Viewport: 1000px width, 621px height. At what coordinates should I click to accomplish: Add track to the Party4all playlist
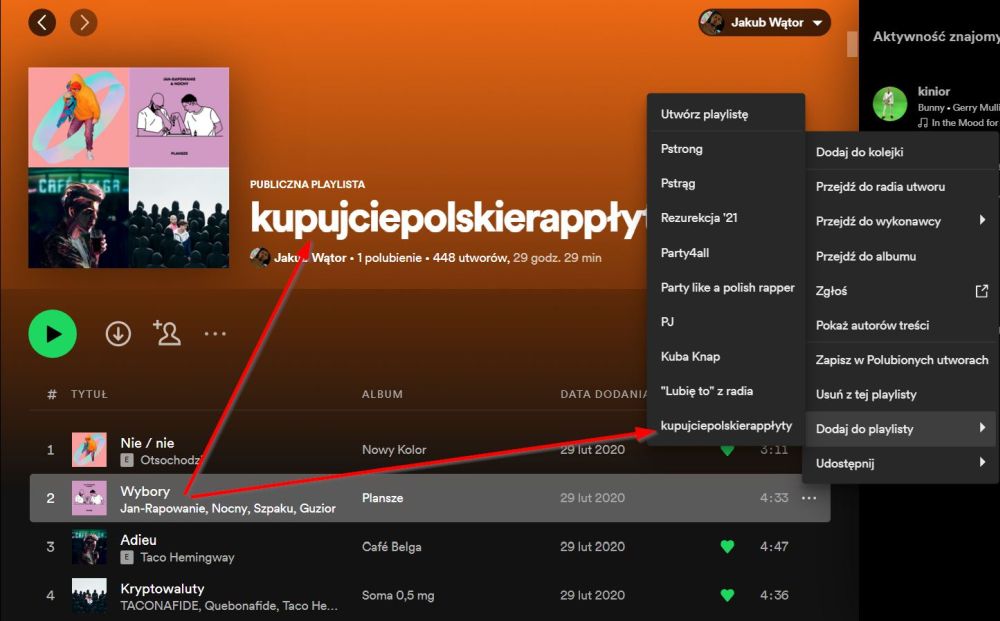pyautogui.click(x=726, y=252)
